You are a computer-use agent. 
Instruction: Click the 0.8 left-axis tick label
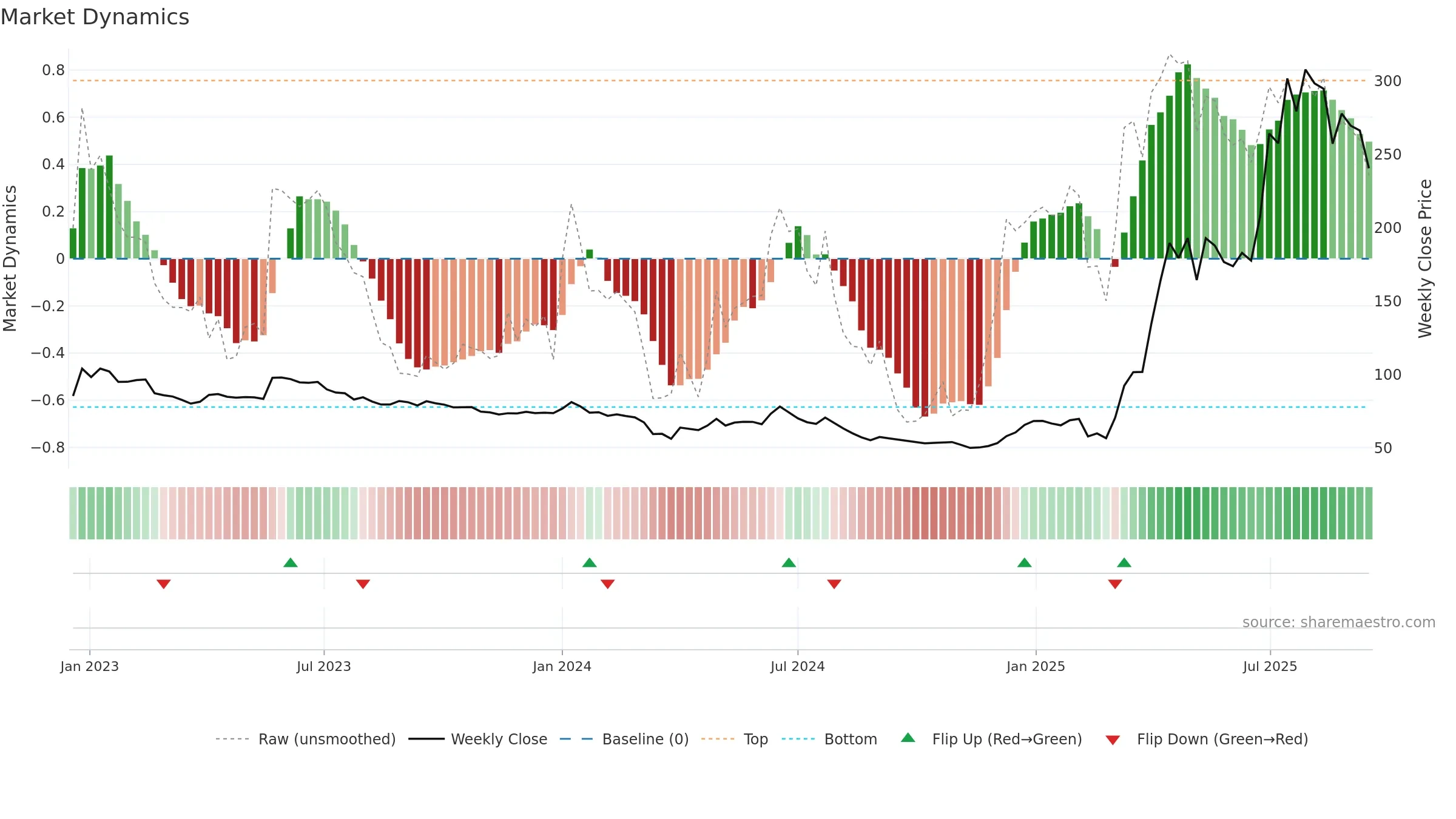pos(53,70)
